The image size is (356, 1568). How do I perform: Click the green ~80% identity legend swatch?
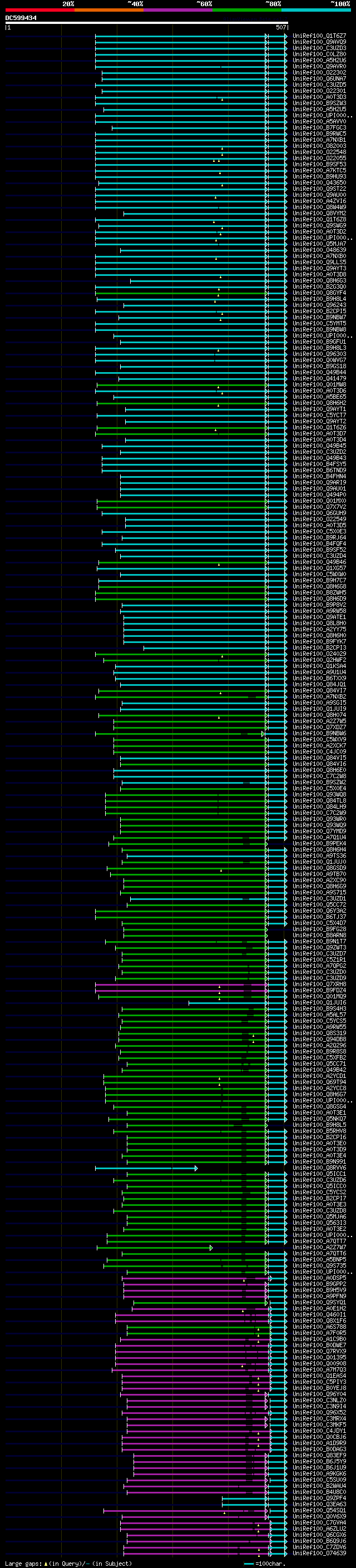pyautogui.click(x=246, y=10)
